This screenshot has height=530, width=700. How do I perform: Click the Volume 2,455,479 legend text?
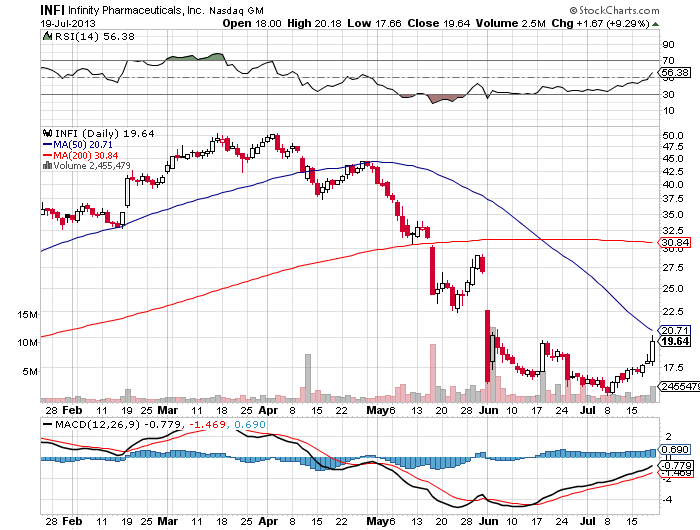(x=92, y=166)
